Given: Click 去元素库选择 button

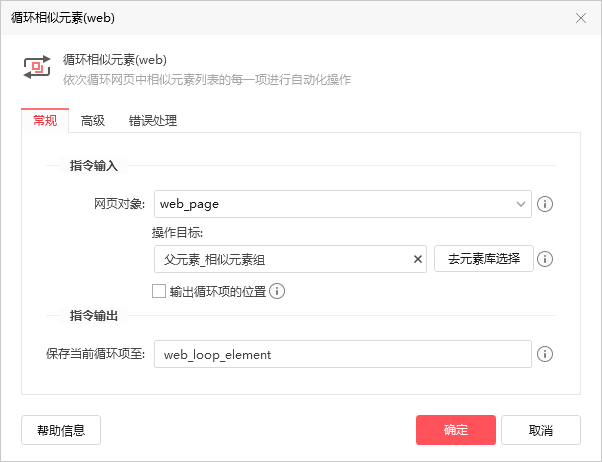Looking at the screenshot, I should coord(484,259).
